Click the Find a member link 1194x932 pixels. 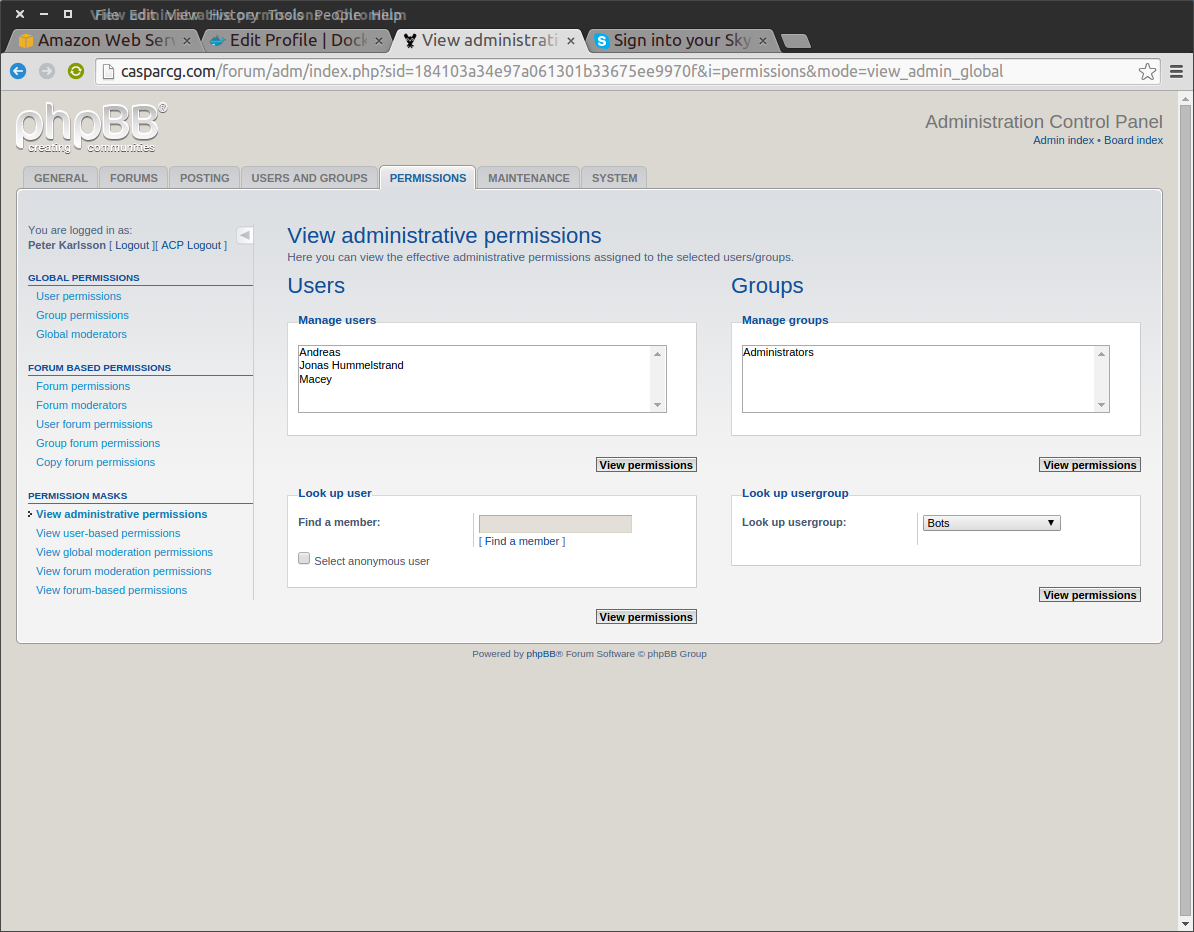tap(522, 541)
